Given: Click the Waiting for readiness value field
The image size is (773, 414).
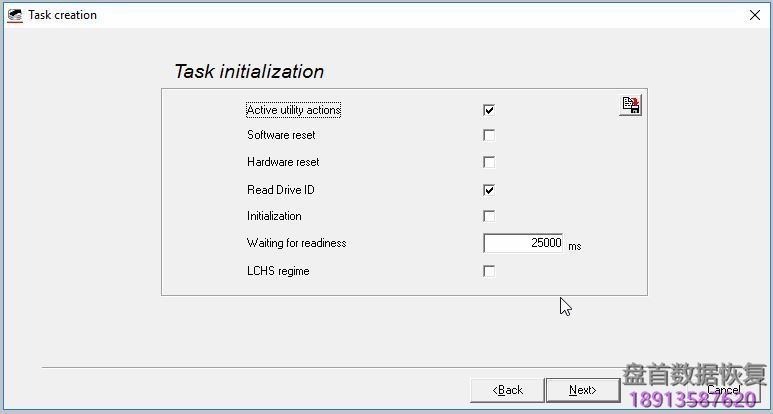Looking at the screenshot, I should [x=523, y=243].
